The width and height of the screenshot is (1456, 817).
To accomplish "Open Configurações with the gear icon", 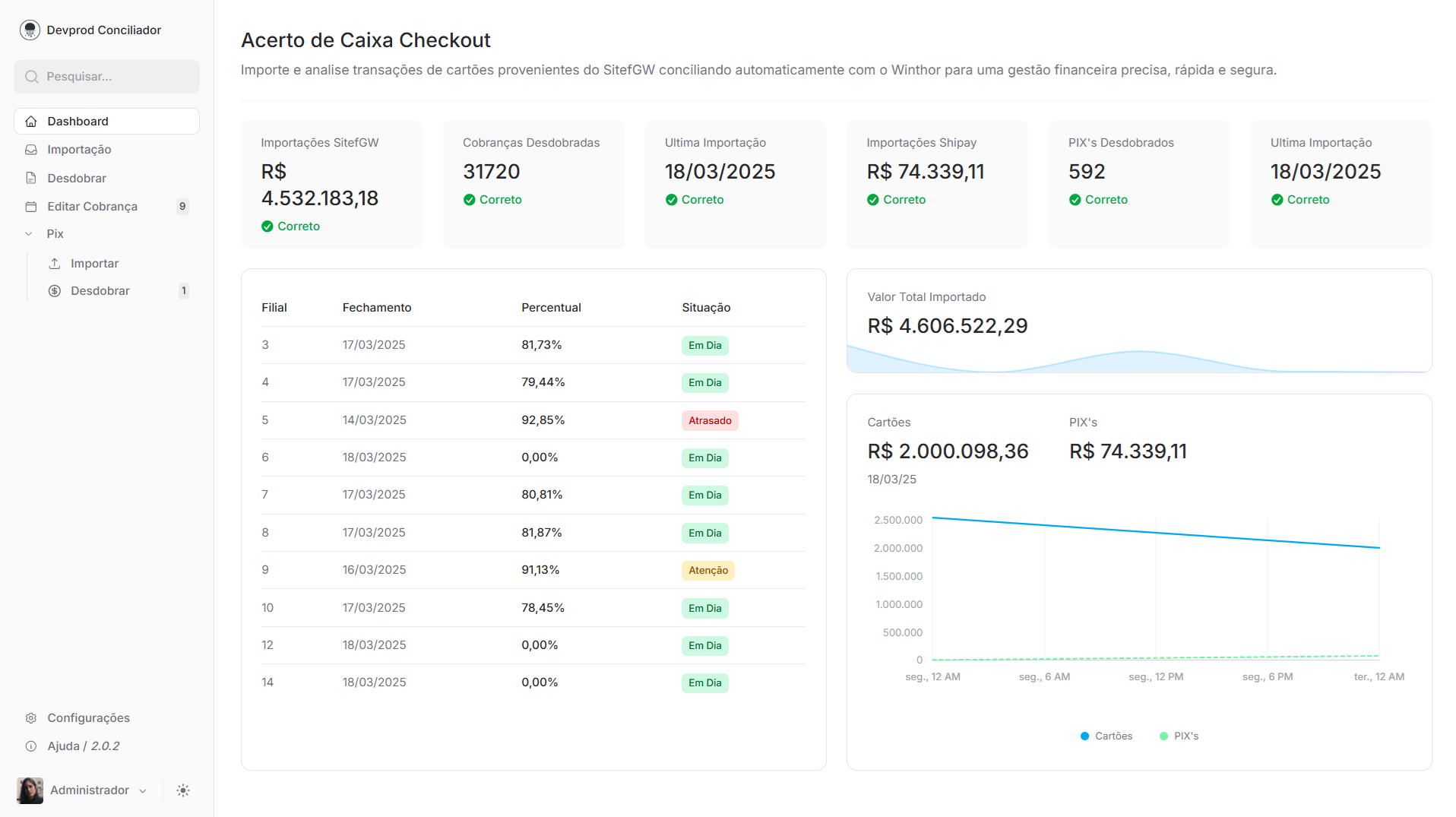I will point(31,717).
